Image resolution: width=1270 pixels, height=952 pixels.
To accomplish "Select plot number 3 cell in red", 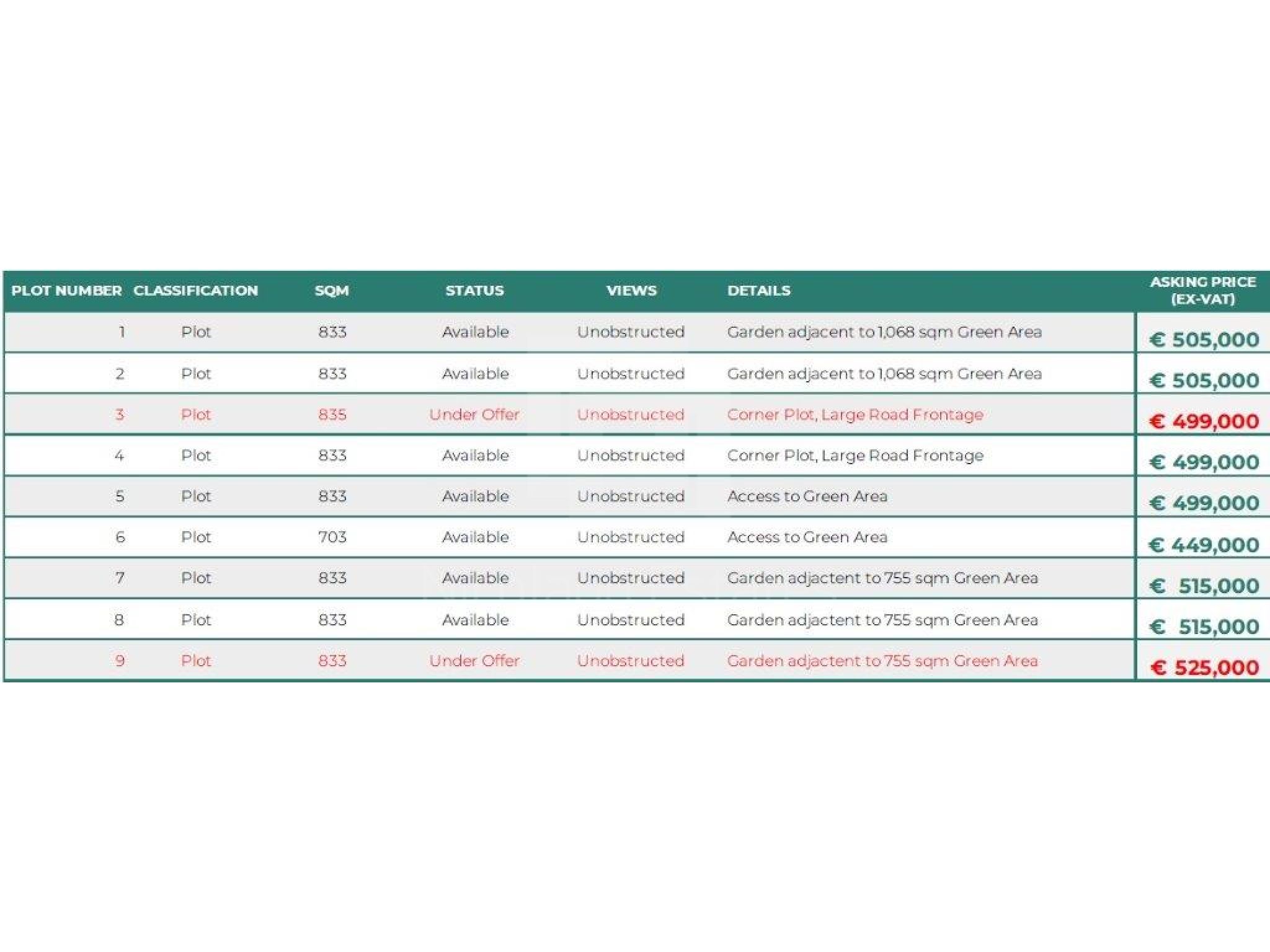I will coord(120,415).
